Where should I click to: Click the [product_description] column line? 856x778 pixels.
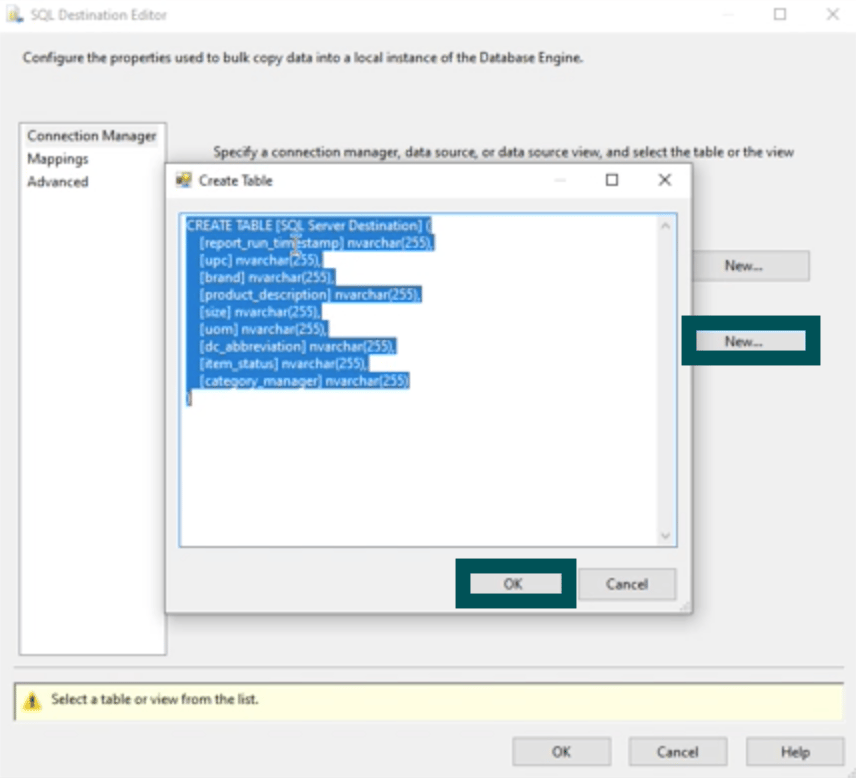click(310, 295)
